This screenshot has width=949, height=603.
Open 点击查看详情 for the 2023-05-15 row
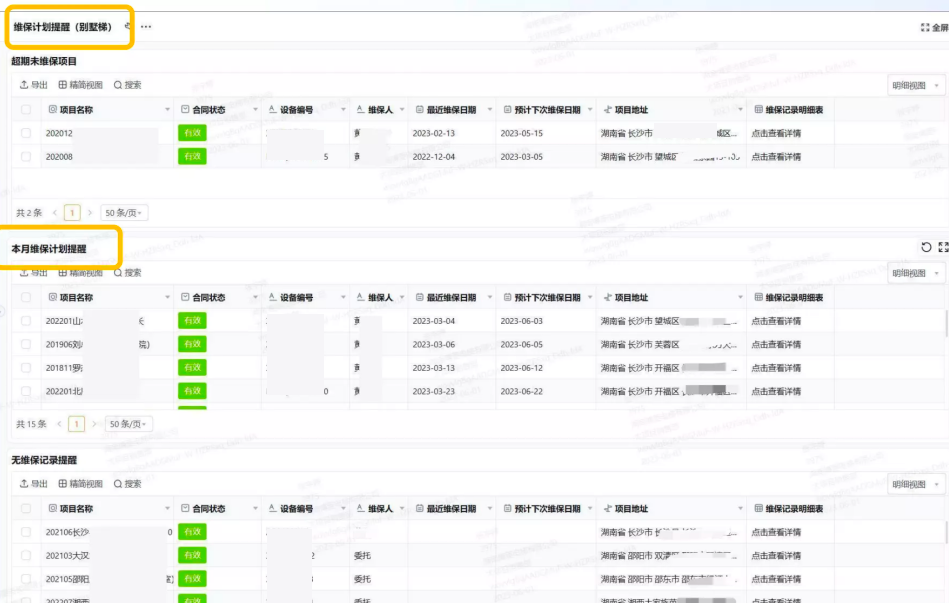tap(776, 133)
